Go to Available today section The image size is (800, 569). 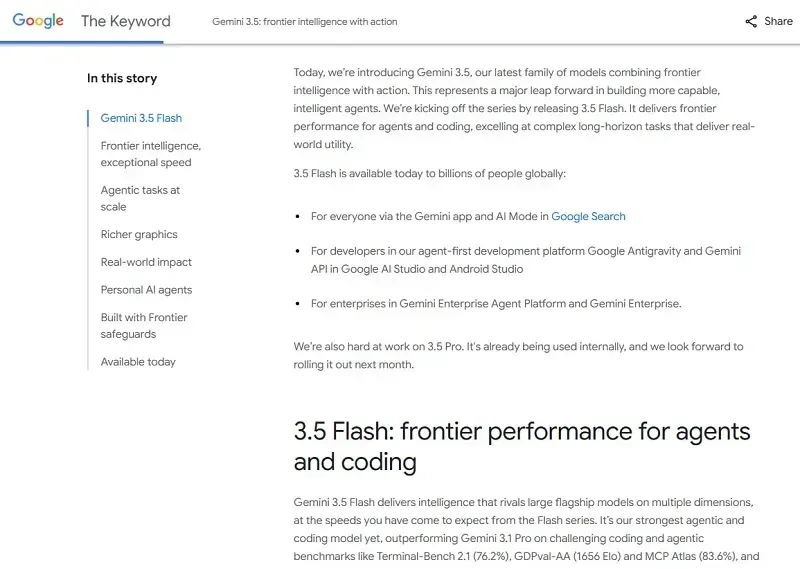(138, 362)
